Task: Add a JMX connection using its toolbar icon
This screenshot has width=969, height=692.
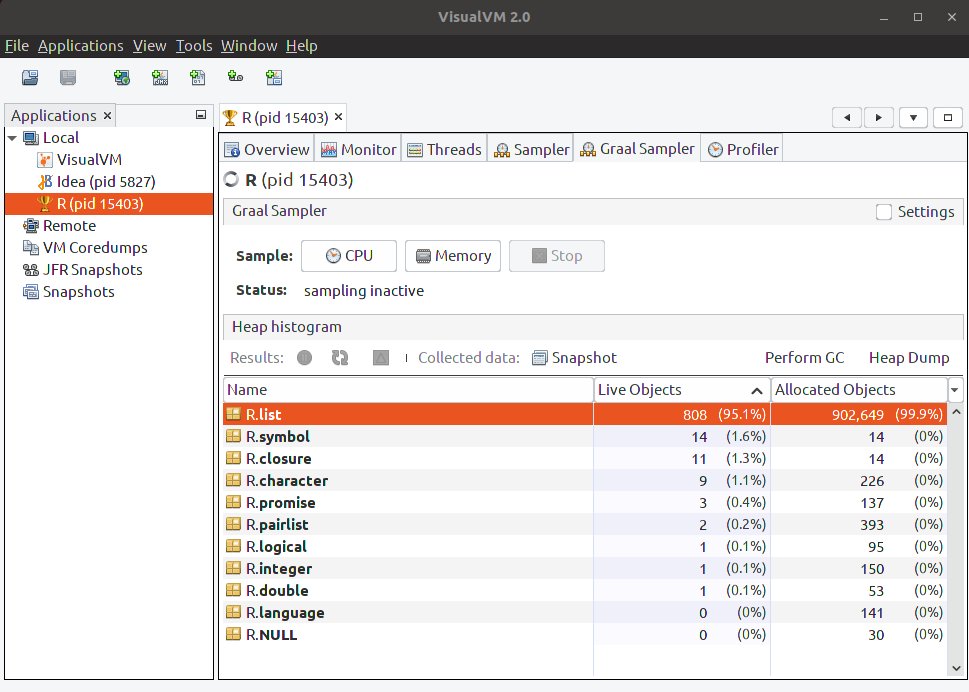Action: point(161,77)
